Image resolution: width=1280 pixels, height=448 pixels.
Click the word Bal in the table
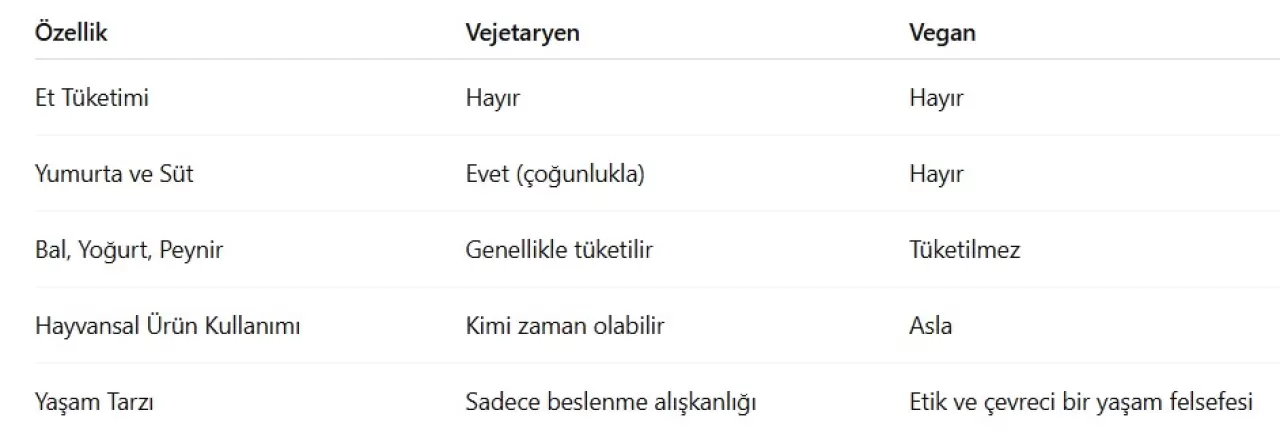click(x=50, y=250)
